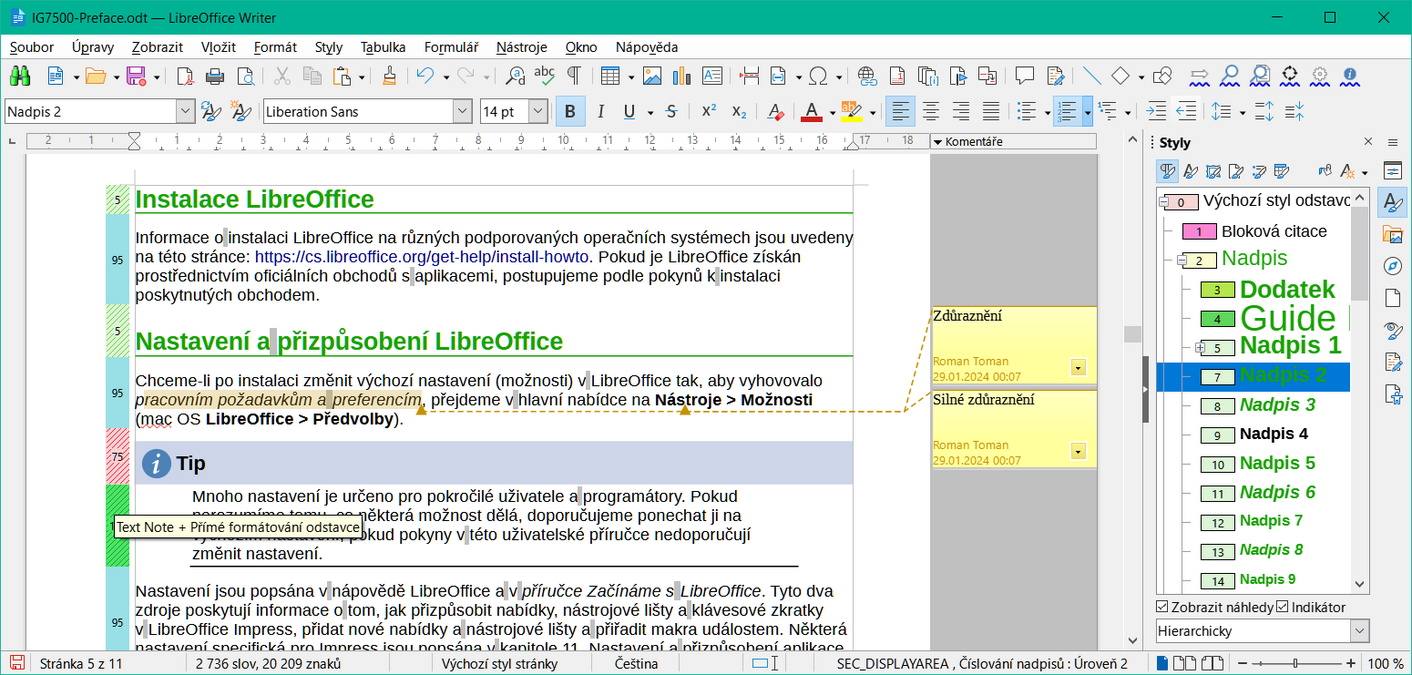Select Nadpis 4 style in list
Screen dimensions: 1412x675
tap(1273, 434)
